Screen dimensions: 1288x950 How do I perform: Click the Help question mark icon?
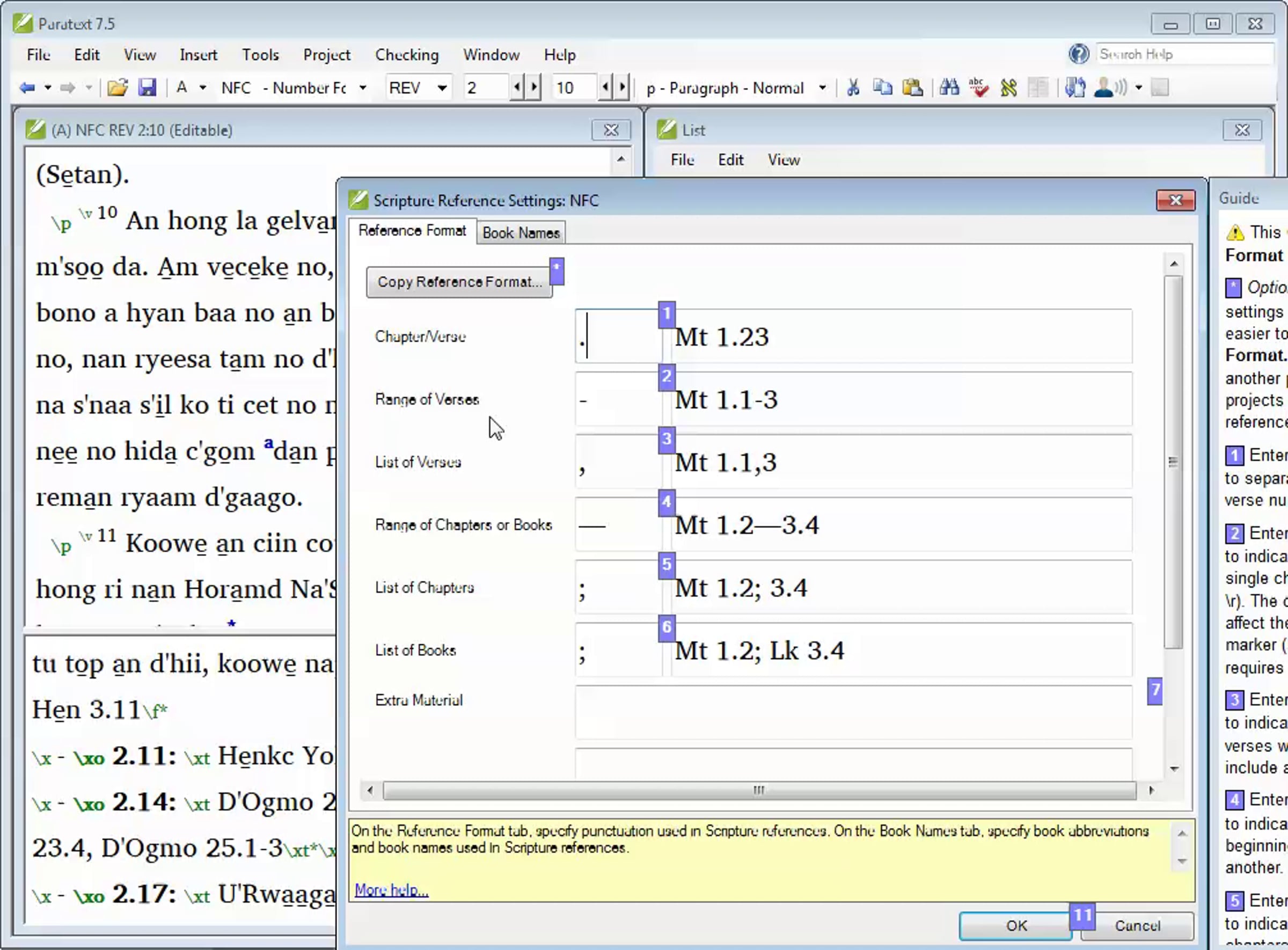(x=1079, y=54)
